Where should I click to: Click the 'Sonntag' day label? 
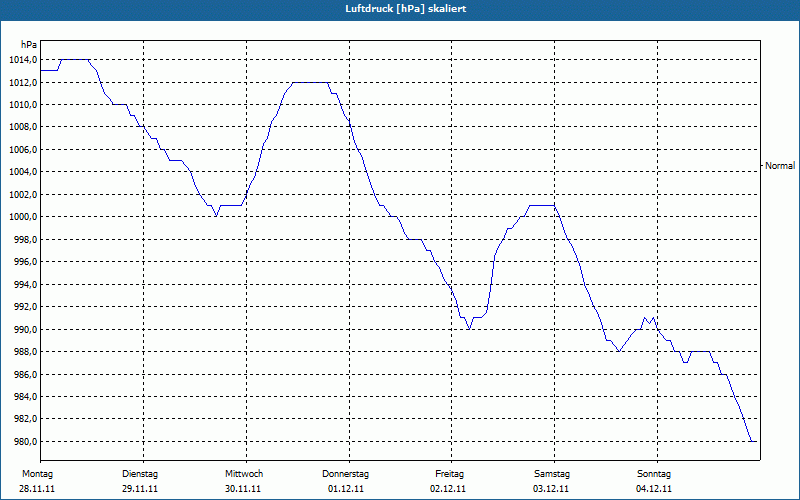pos(654,474)
